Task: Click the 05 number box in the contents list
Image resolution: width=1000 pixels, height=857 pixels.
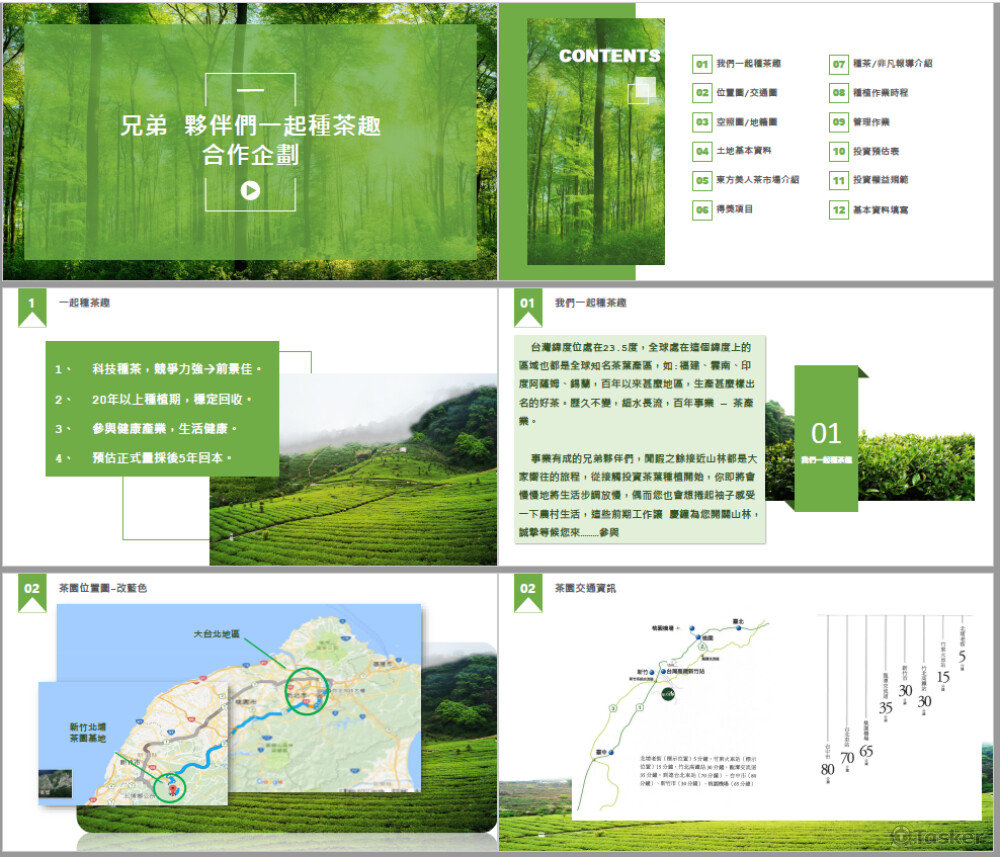Action: 702,180
